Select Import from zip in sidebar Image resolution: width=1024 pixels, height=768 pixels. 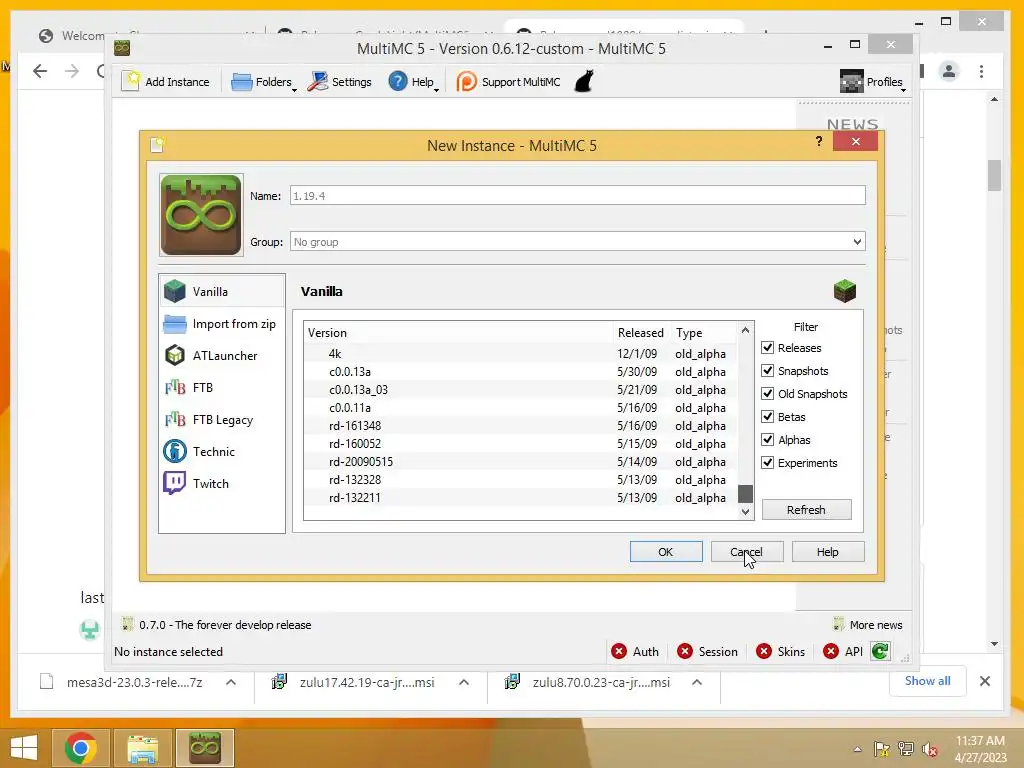point(222,323)
